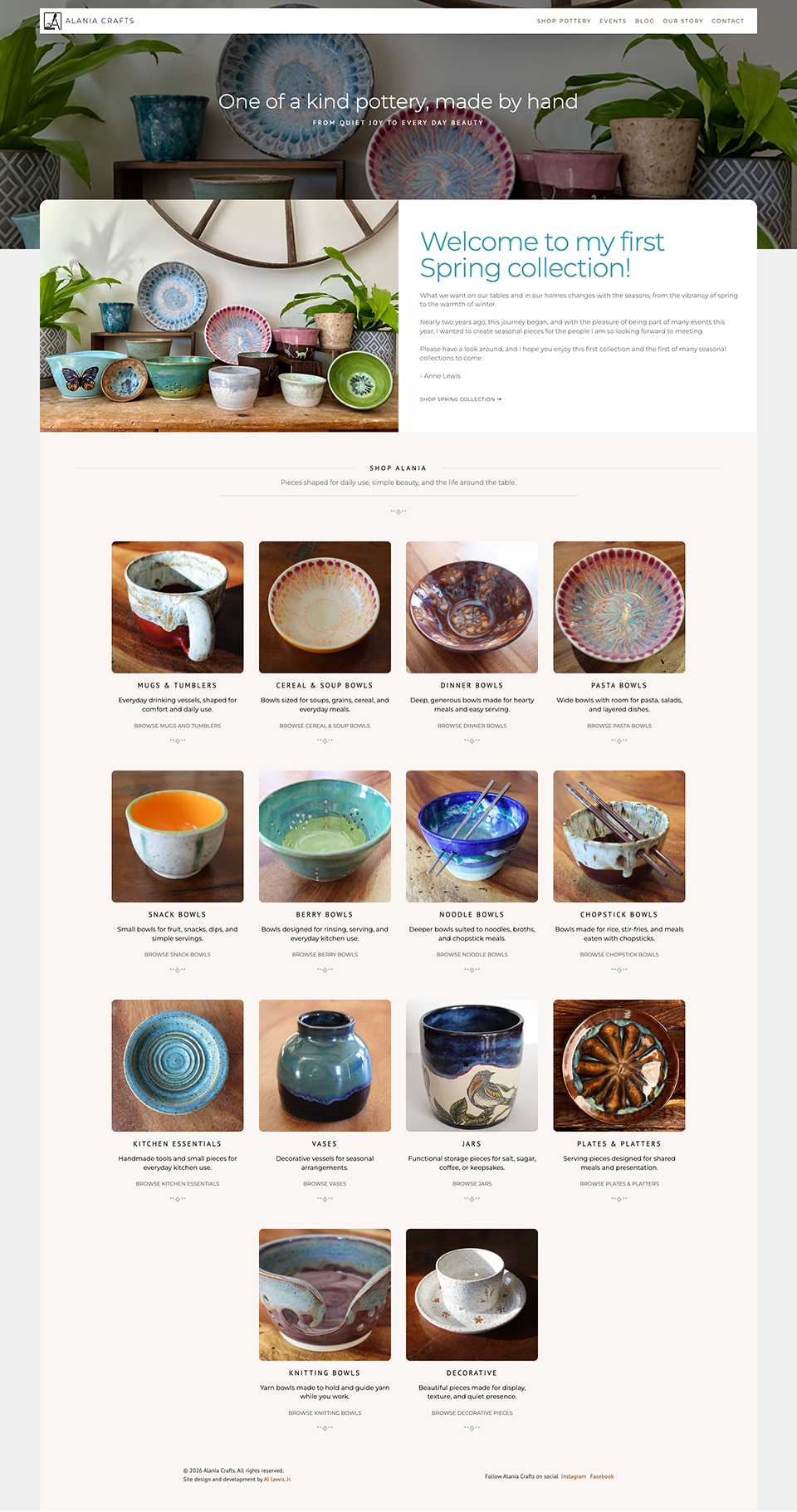797x1512 pixels.
Task: Click the Noodle Bowls heading
Action: 472,915
